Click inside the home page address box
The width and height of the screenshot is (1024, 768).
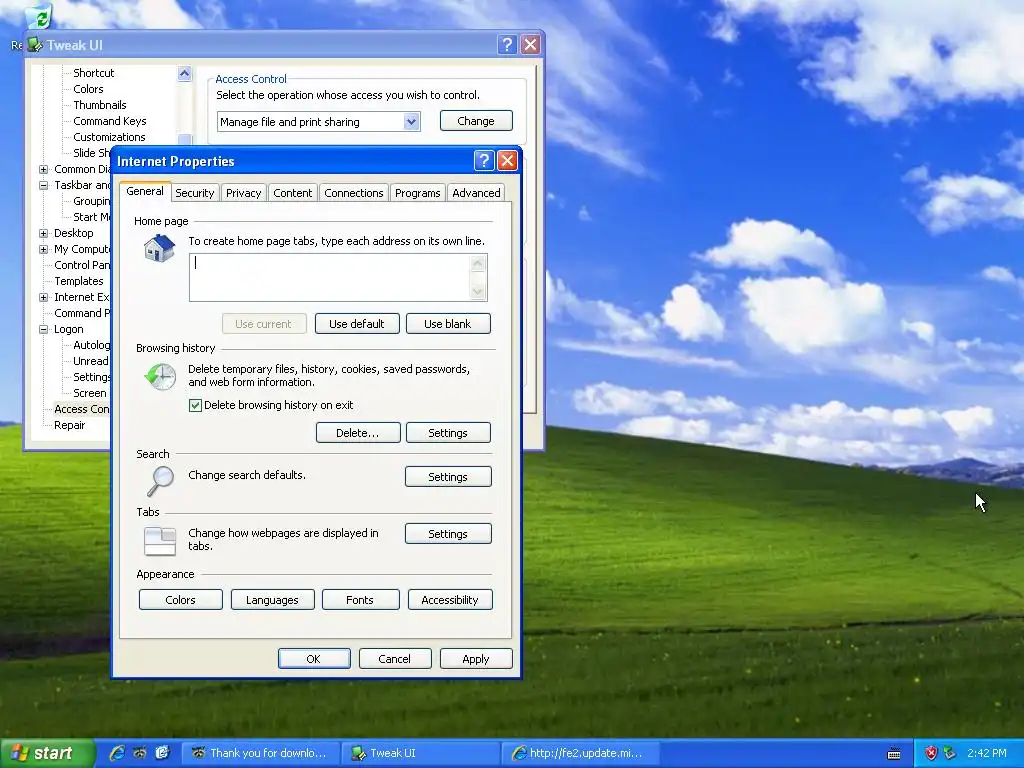click(330, 278)
